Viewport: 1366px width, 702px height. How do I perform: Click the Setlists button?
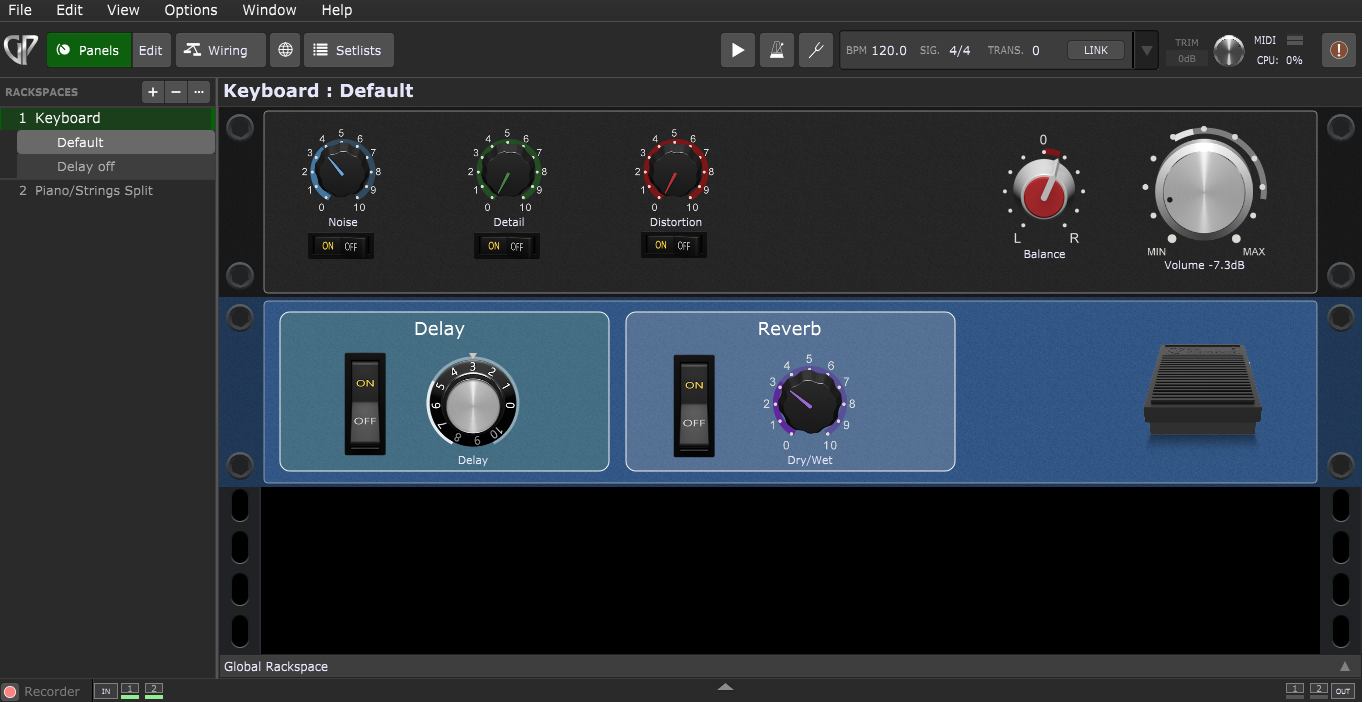[348, 50]
